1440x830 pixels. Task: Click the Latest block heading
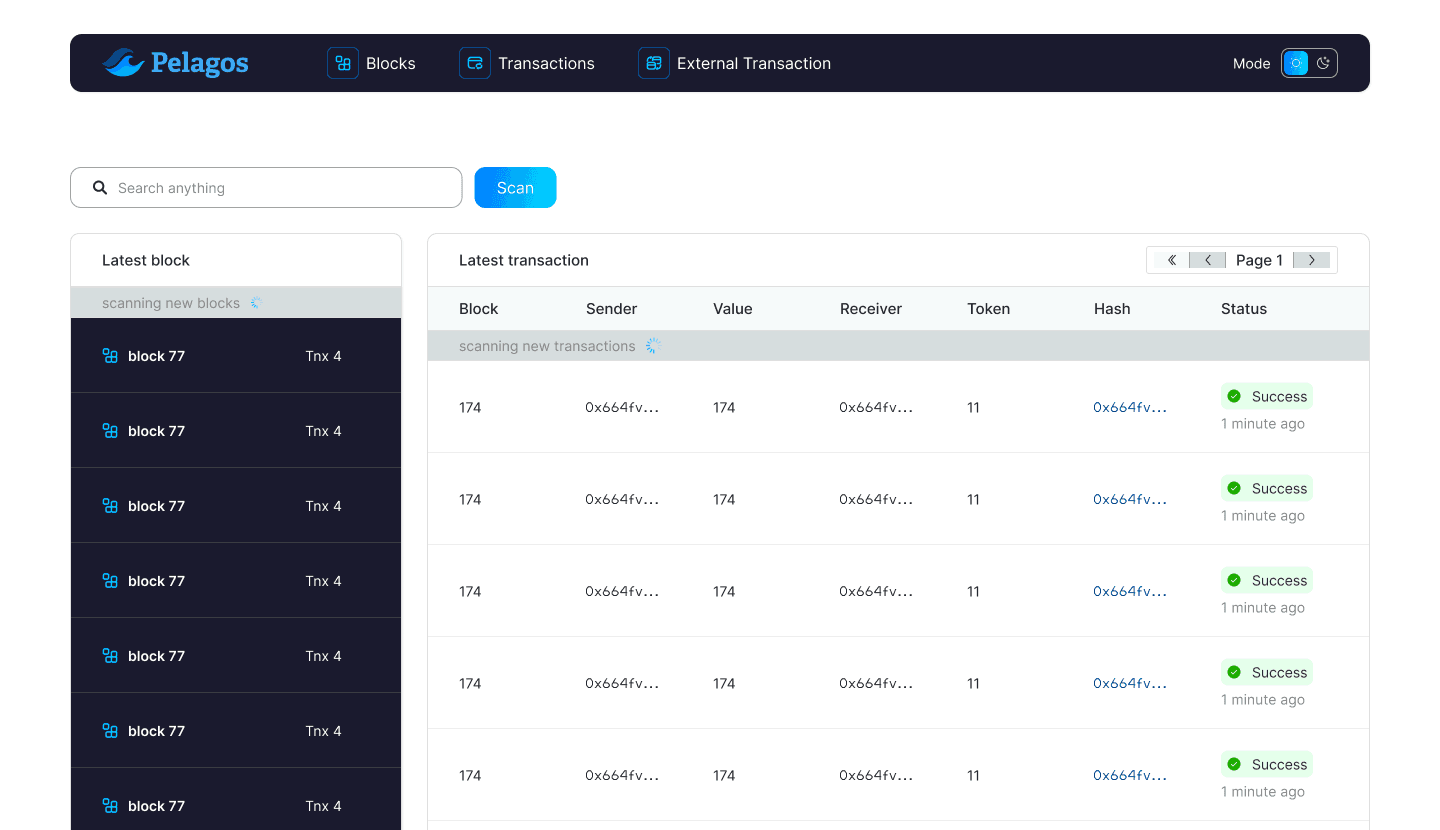146,260
